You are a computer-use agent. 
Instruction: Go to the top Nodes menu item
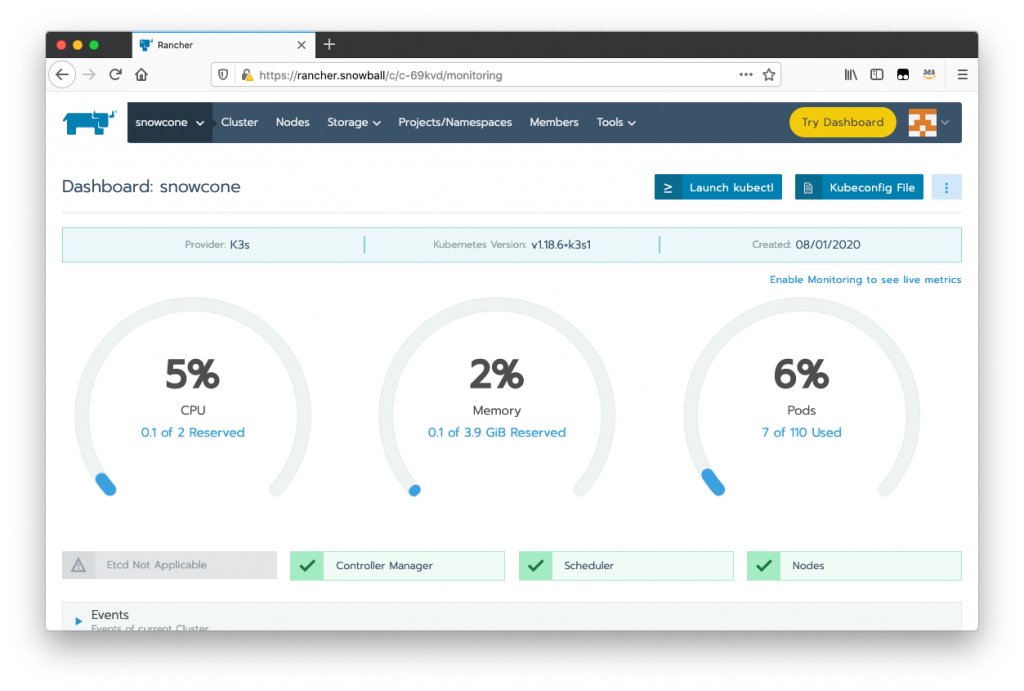click(x=293, y=122)
